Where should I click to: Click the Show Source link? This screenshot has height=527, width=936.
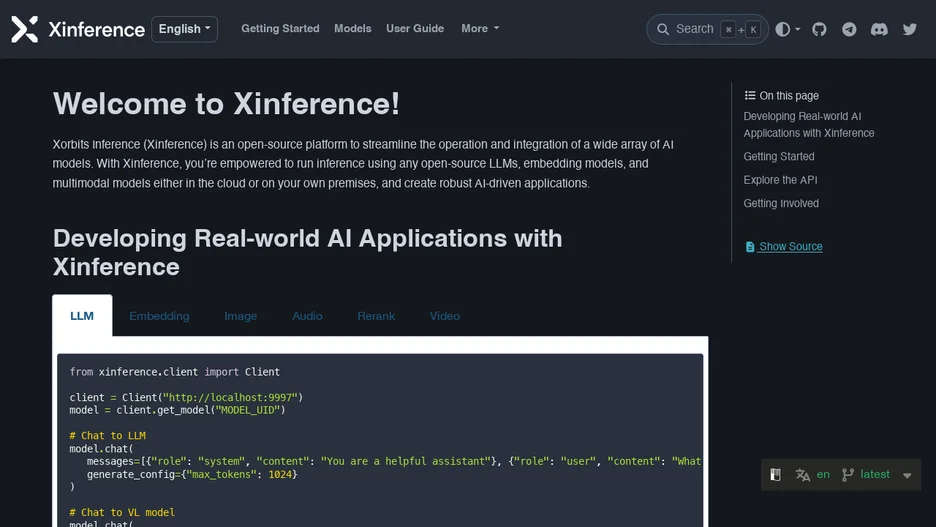pyautogui.click(x=790, y=246)
